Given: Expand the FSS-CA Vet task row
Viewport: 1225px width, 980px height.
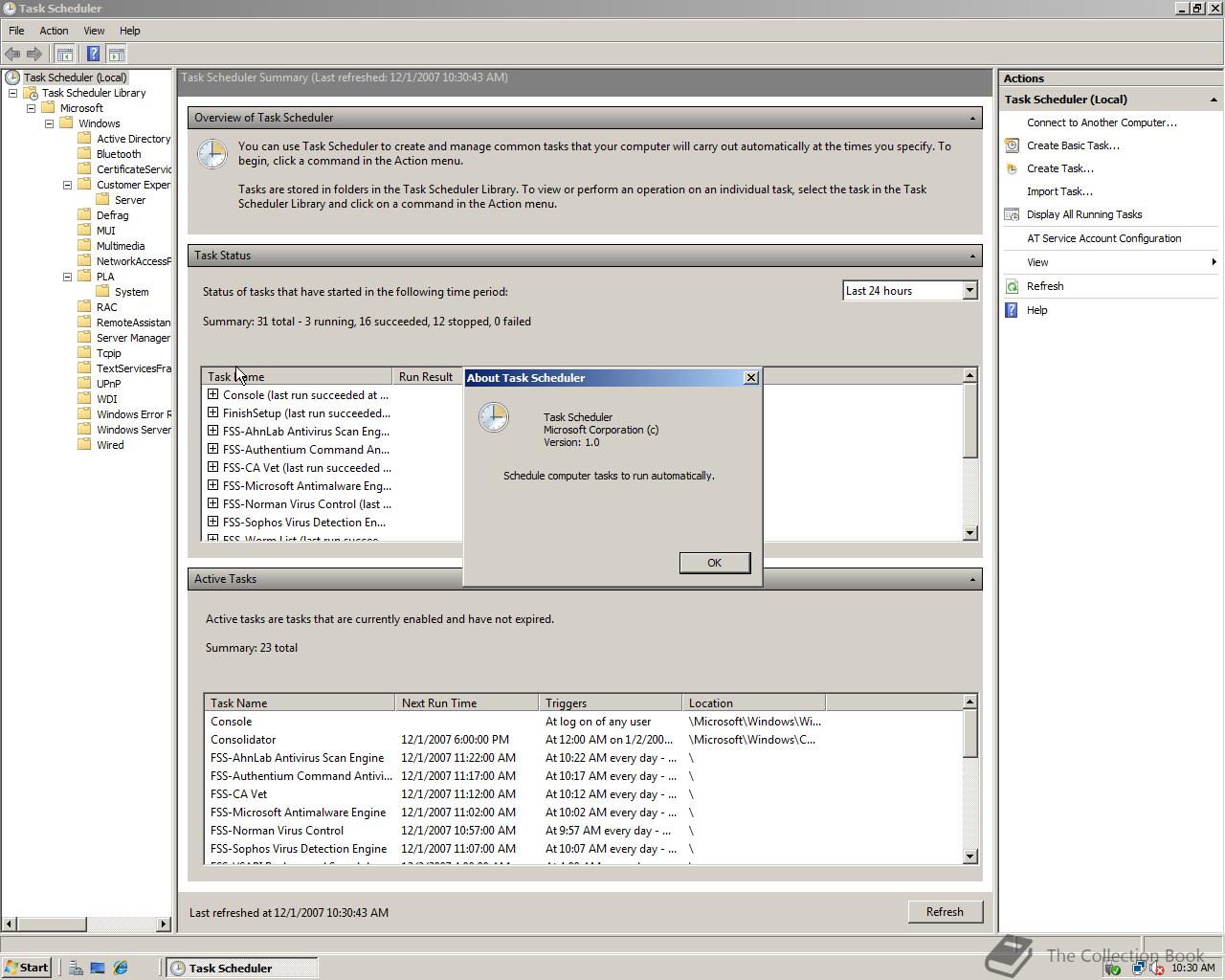Looking at the screenshot, I should click(x=212, y=467).
